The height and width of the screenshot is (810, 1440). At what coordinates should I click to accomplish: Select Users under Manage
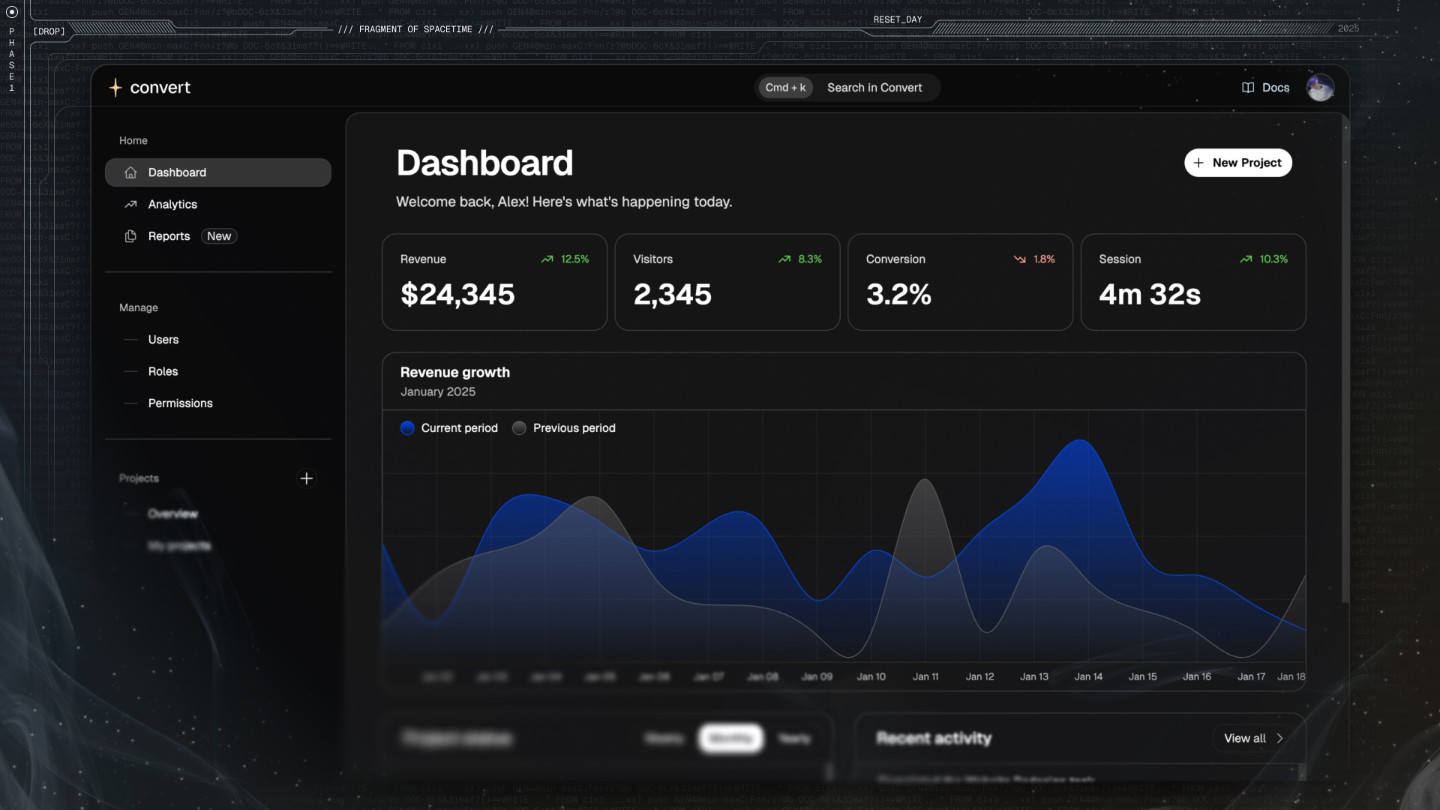click(x=163, y=340)
